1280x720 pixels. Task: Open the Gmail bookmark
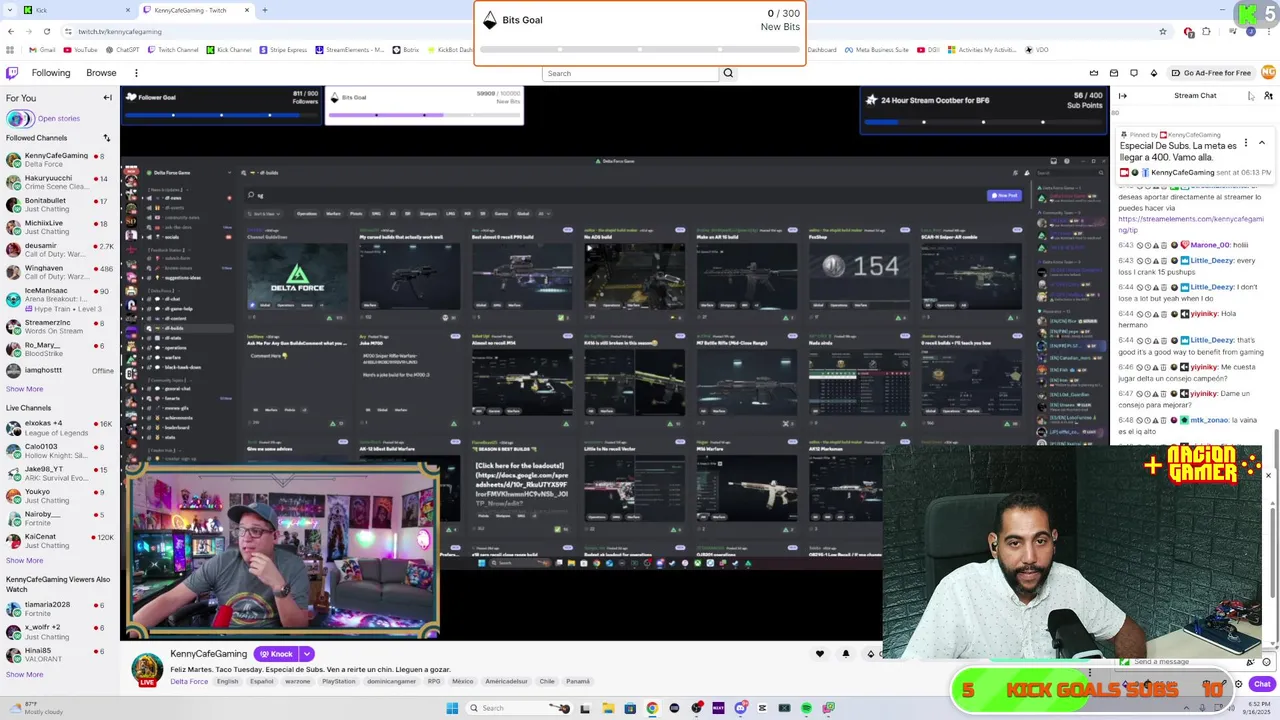click(41, 50)
